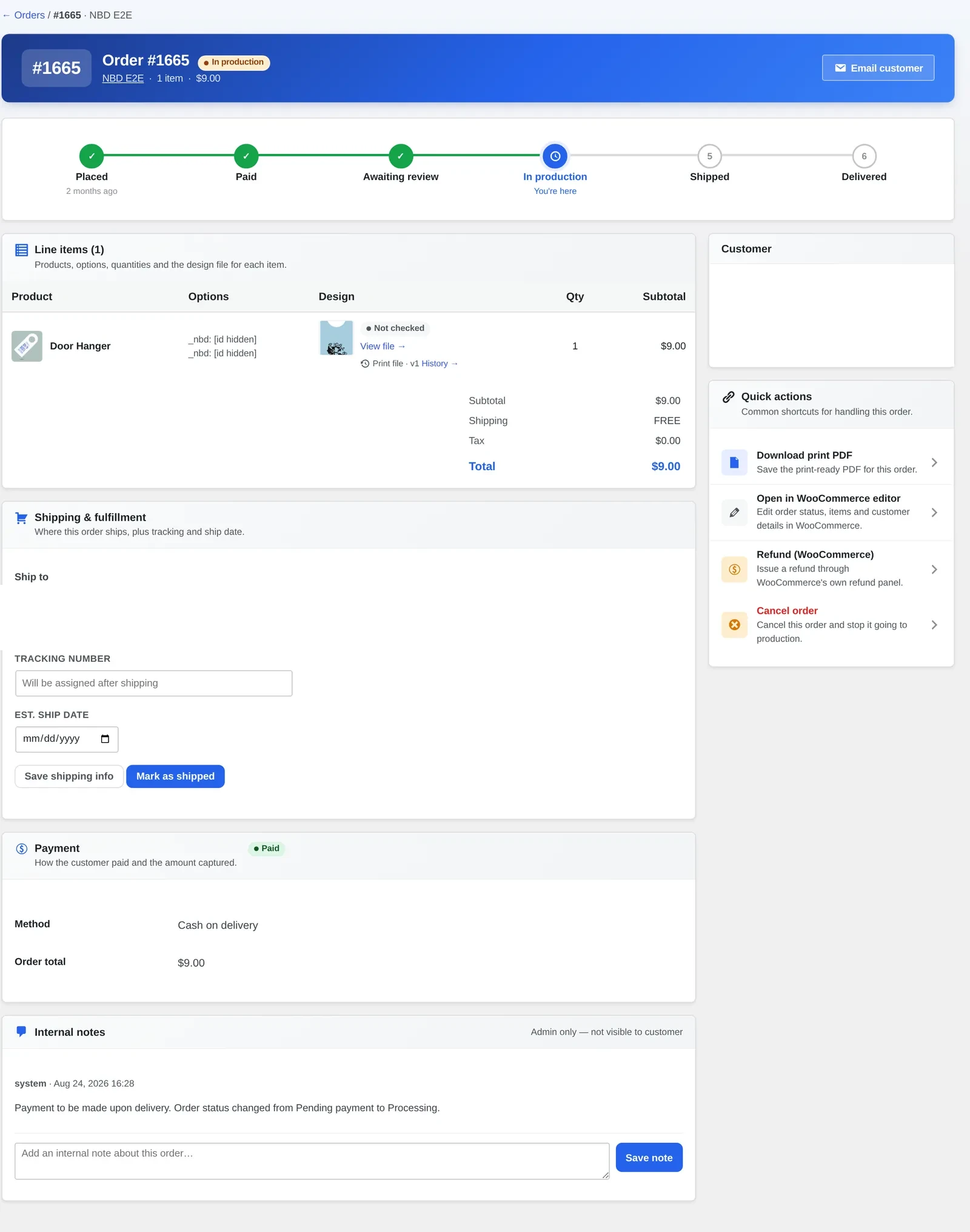Focus the Tracking number input field
This screenshot has height=1232, width=970.
(153, 683)
